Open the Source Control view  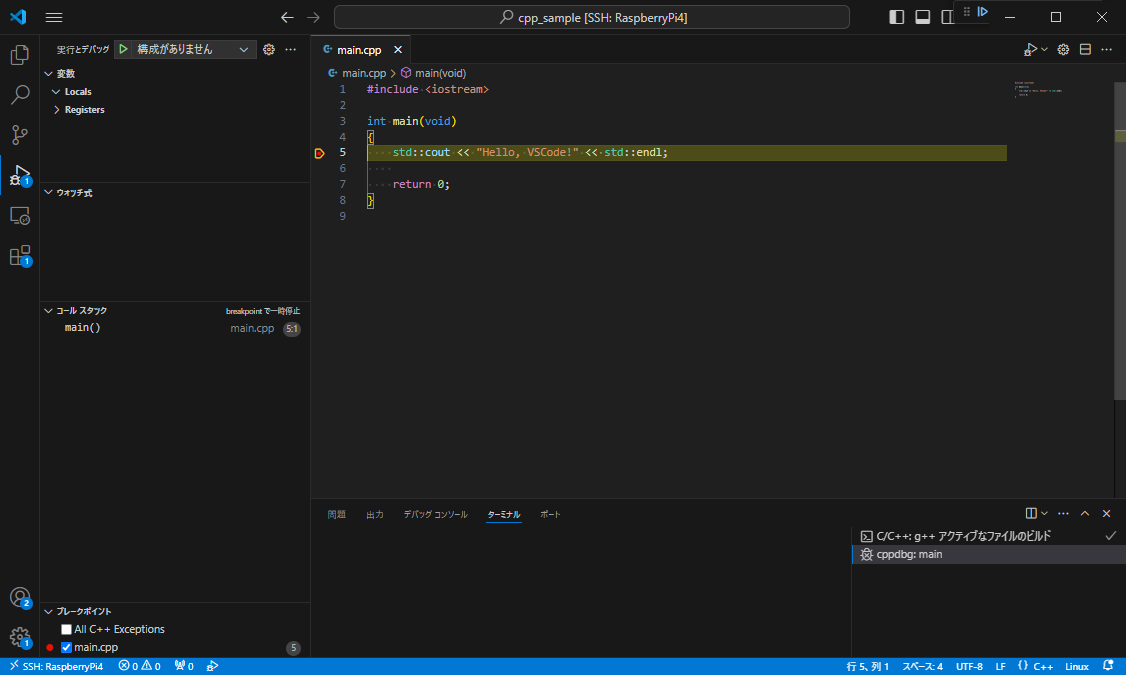coord(19,135)
